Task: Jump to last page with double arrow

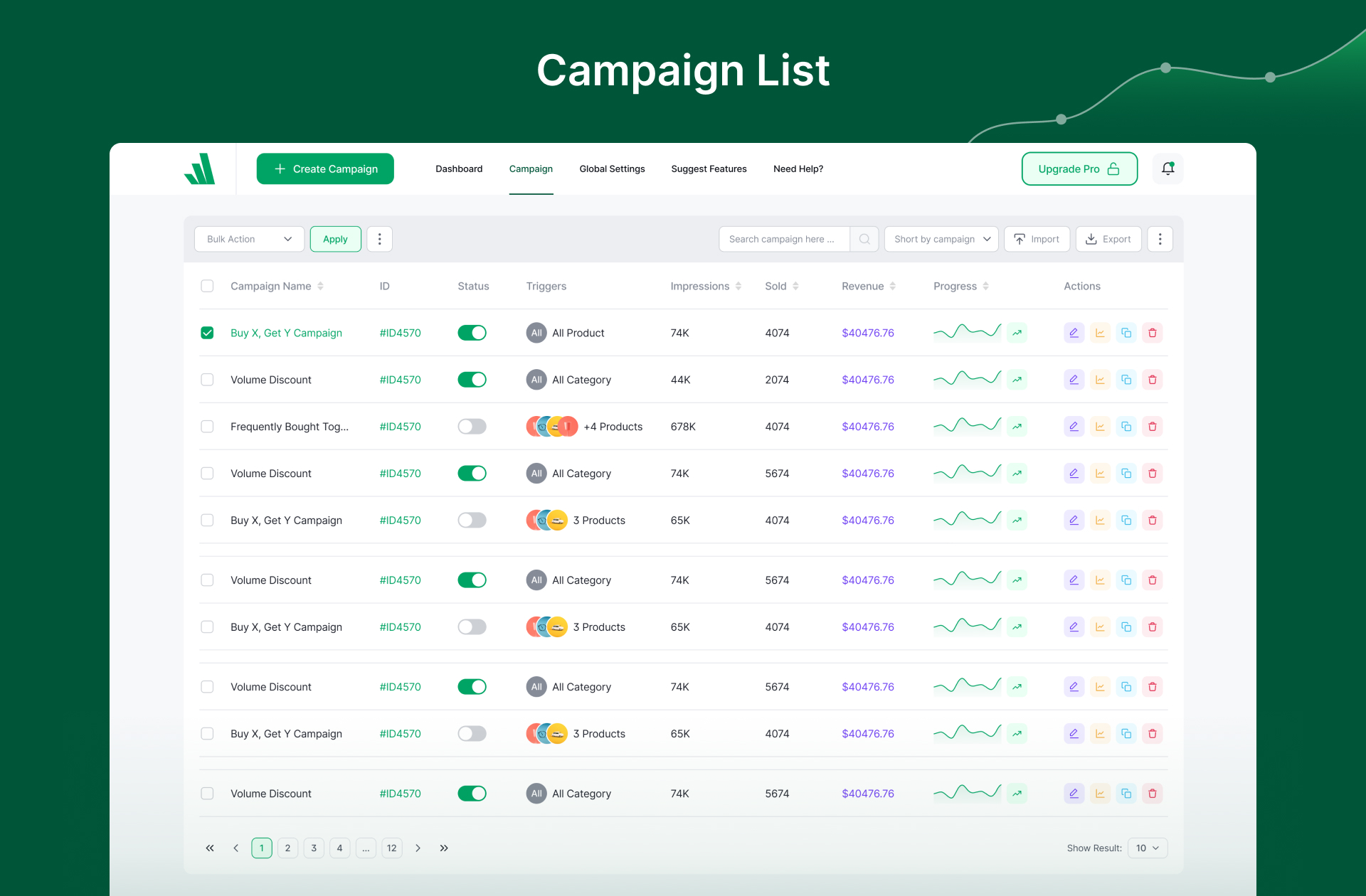Action: click(x=444, y=848)
